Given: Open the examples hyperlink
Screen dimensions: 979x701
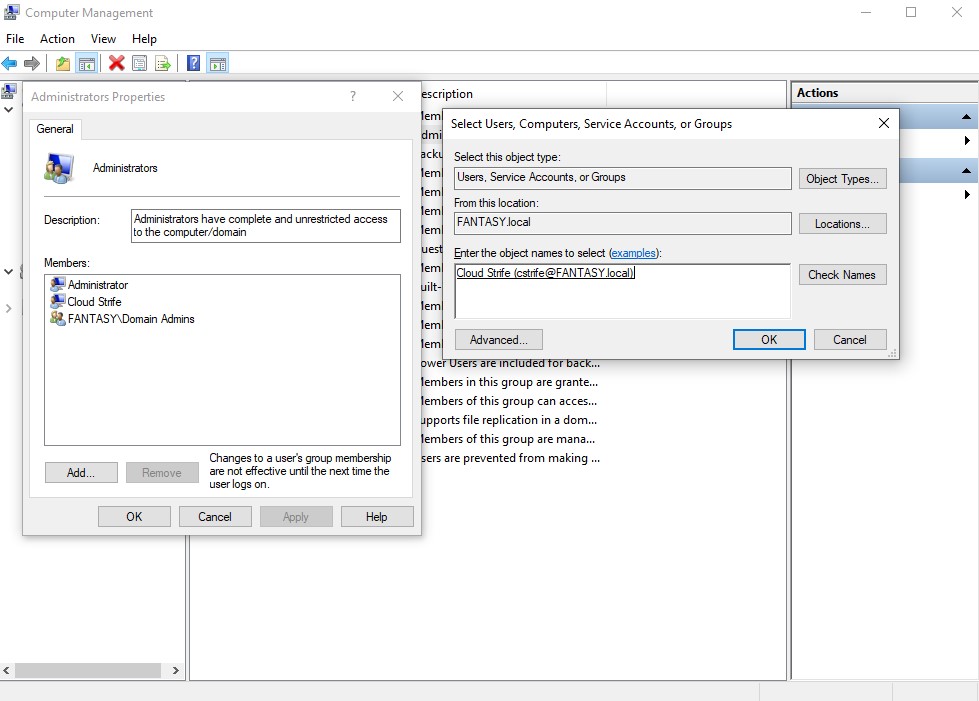Looking at the screenshot, I should (634, 253).
